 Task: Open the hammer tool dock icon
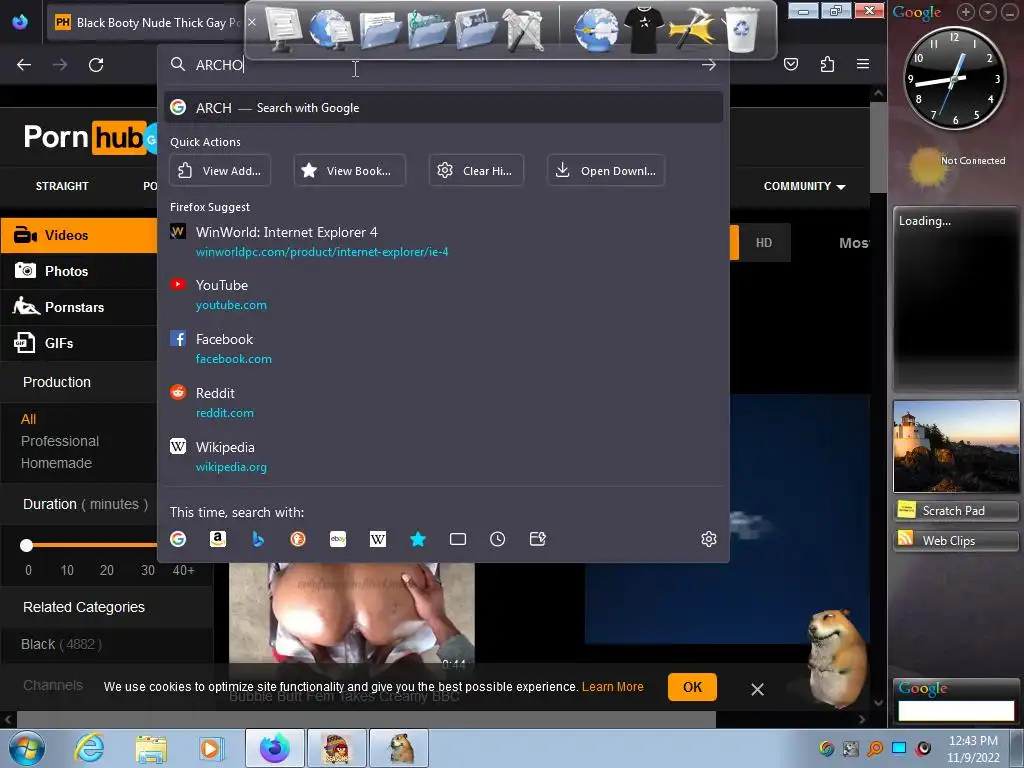(692, 29)
